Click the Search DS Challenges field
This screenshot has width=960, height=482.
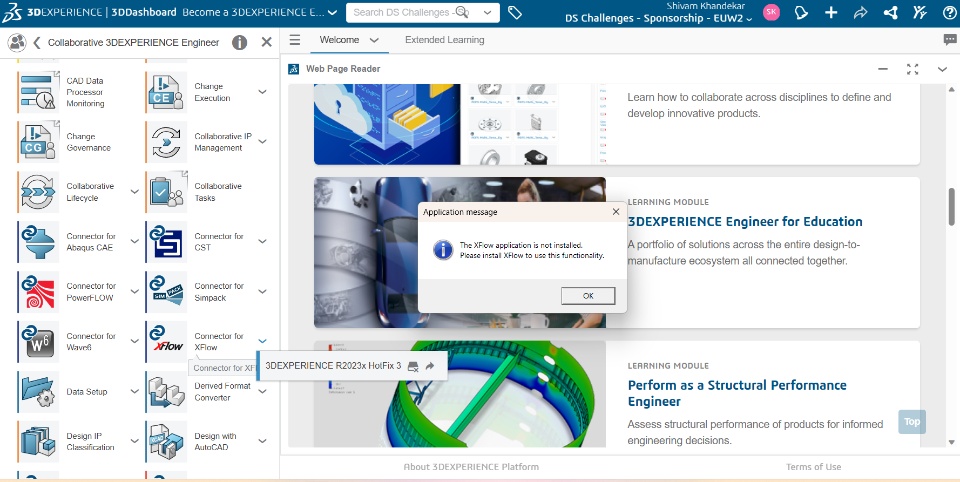tap(410, 12)
